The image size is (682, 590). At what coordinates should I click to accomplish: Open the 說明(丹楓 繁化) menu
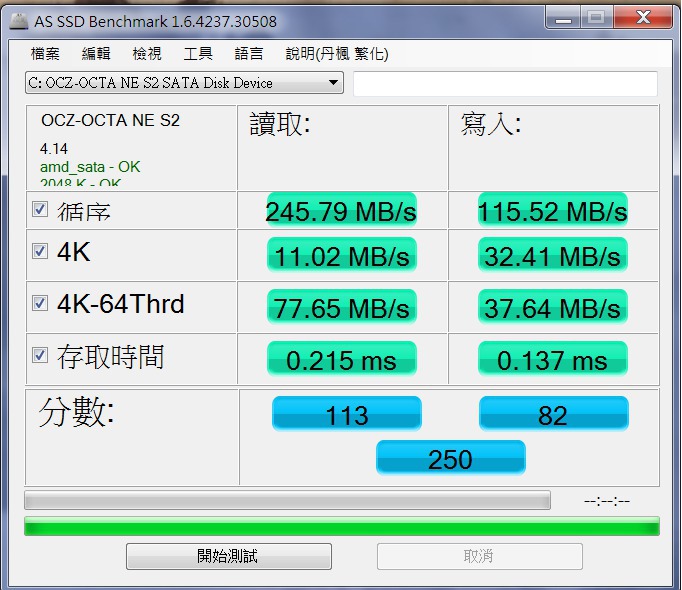coord(337,54)
